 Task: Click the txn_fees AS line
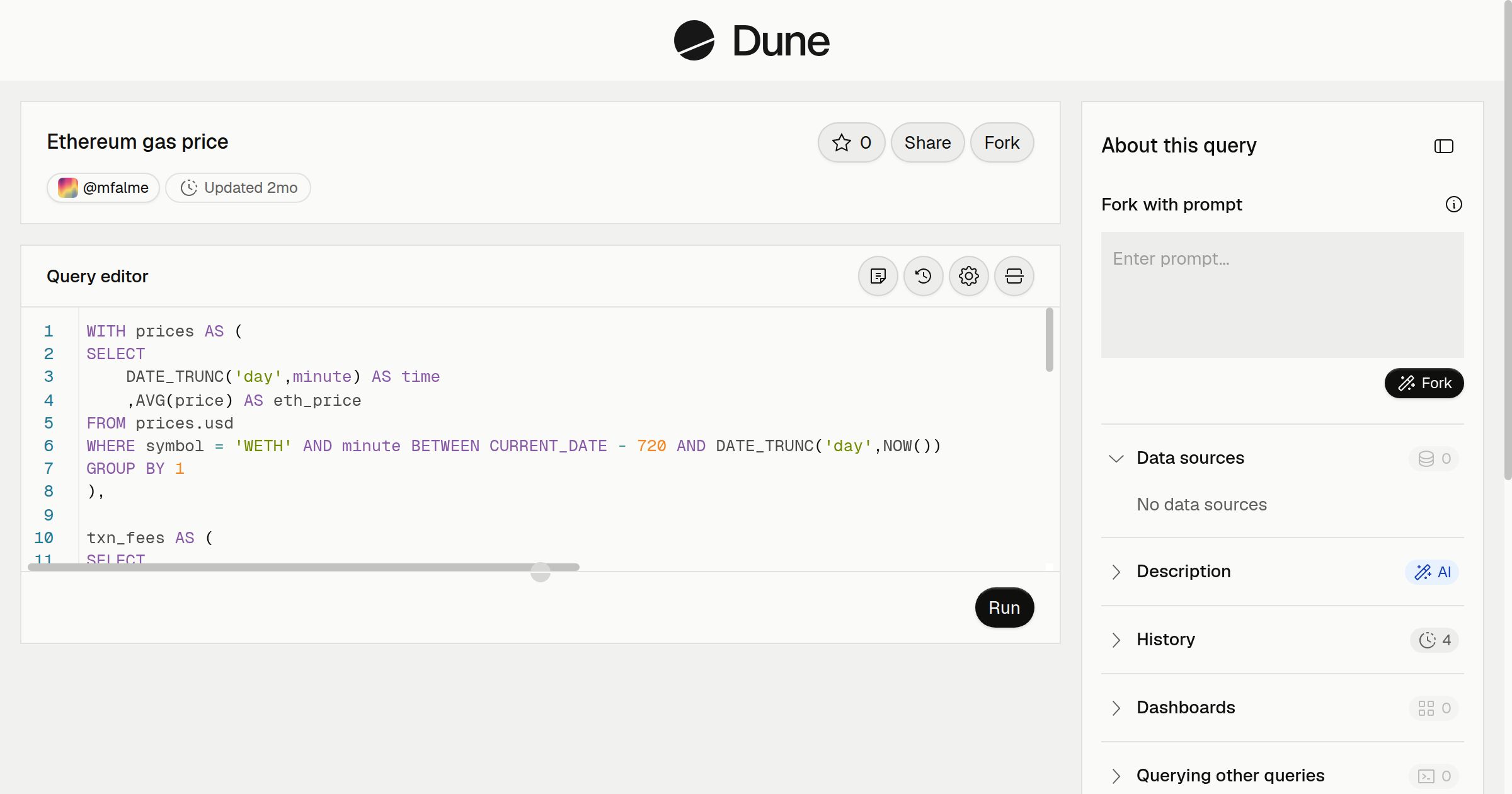click(150, 538)
